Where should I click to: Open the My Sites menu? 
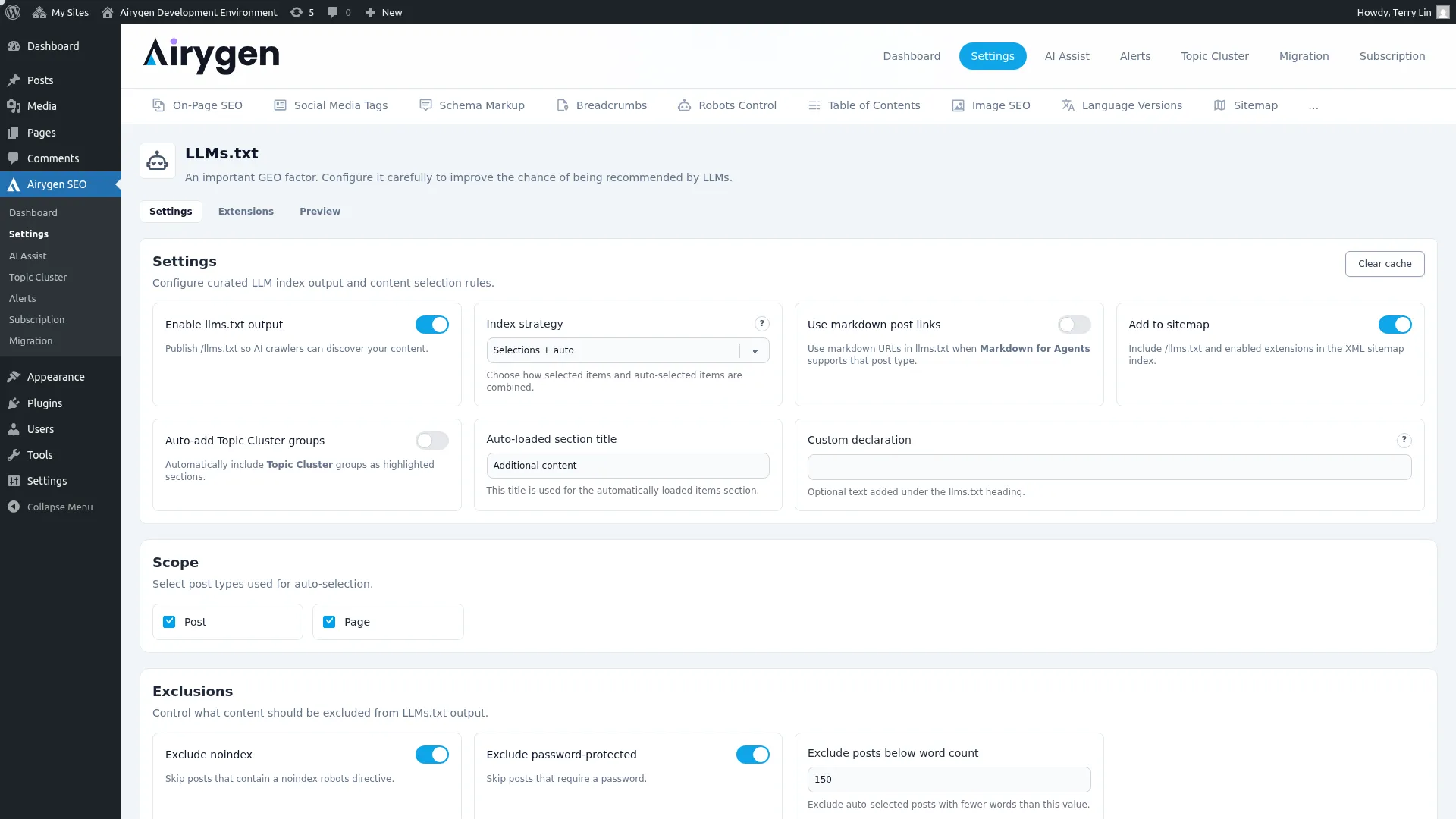61,12
